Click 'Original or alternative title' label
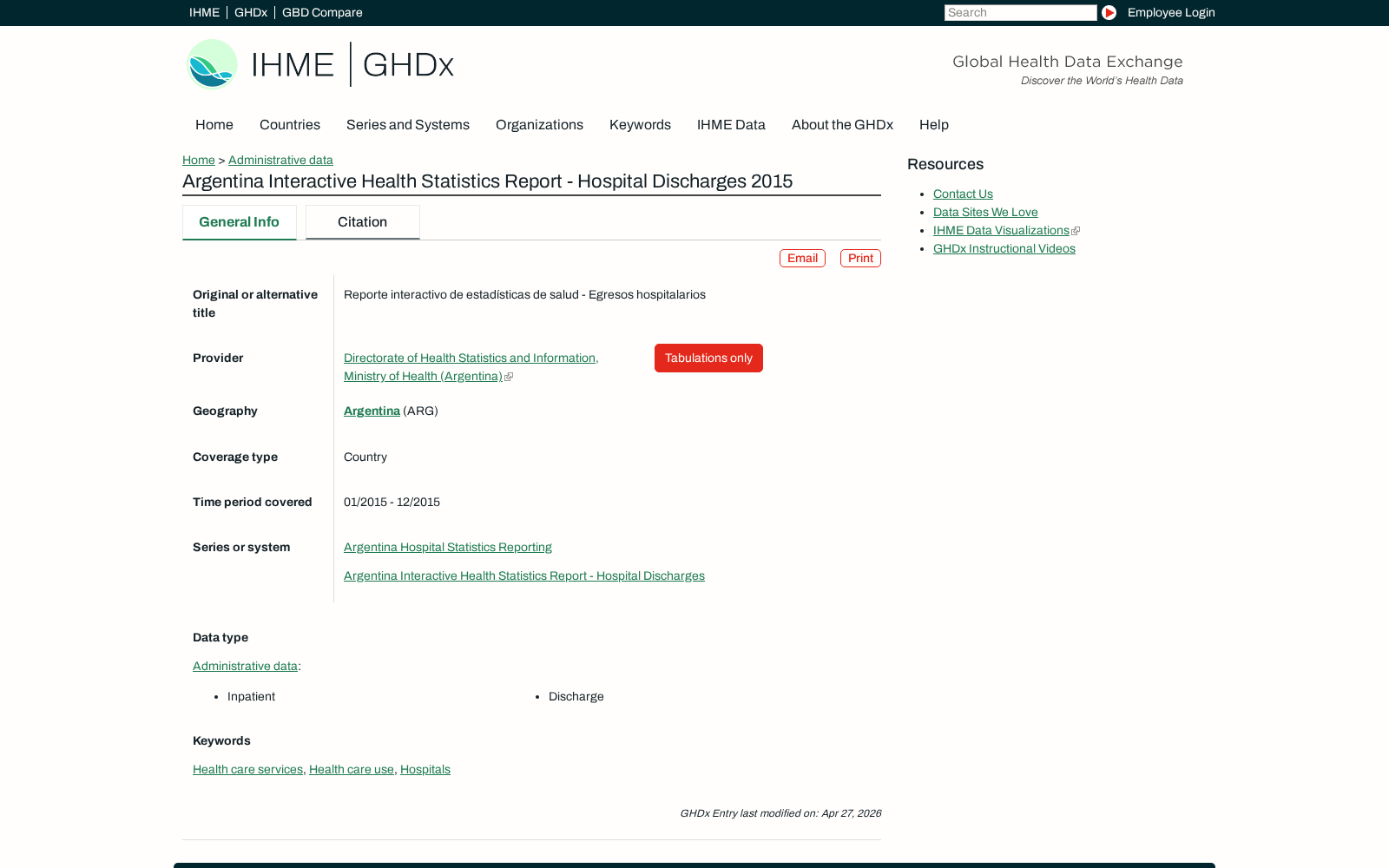1389x868 pixels. click(x=255, y=304)
